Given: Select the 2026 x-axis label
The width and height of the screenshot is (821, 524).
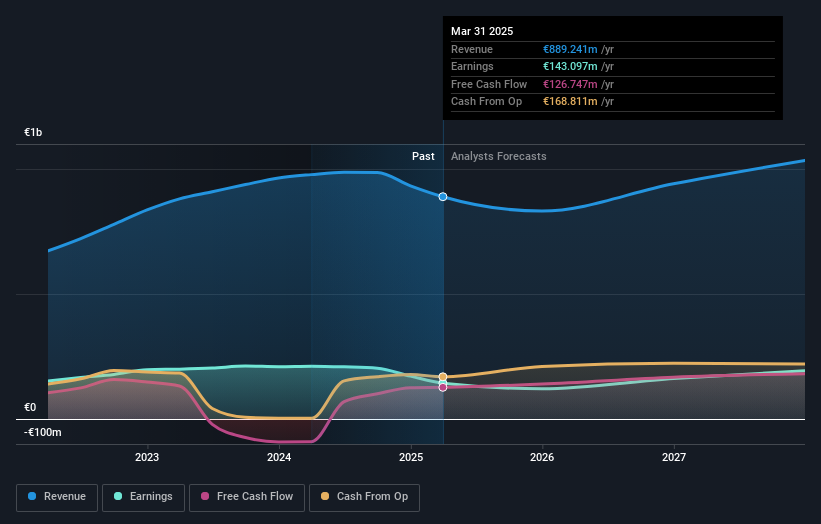Looking at the screenshot, I should click(542, 457).
